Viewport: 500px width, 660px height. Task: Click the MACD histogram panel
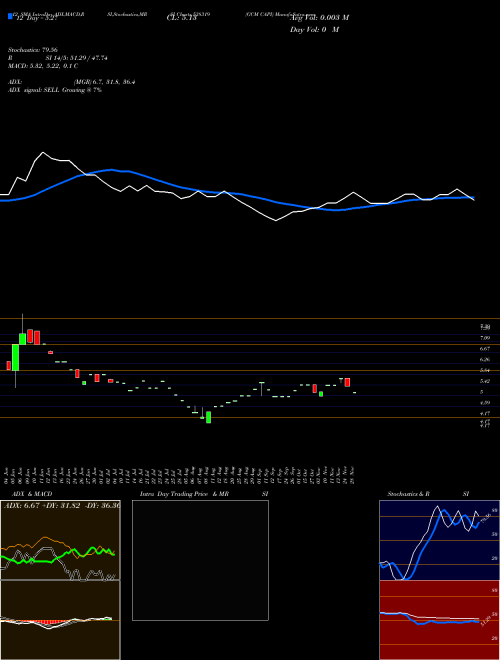[60, 620]
